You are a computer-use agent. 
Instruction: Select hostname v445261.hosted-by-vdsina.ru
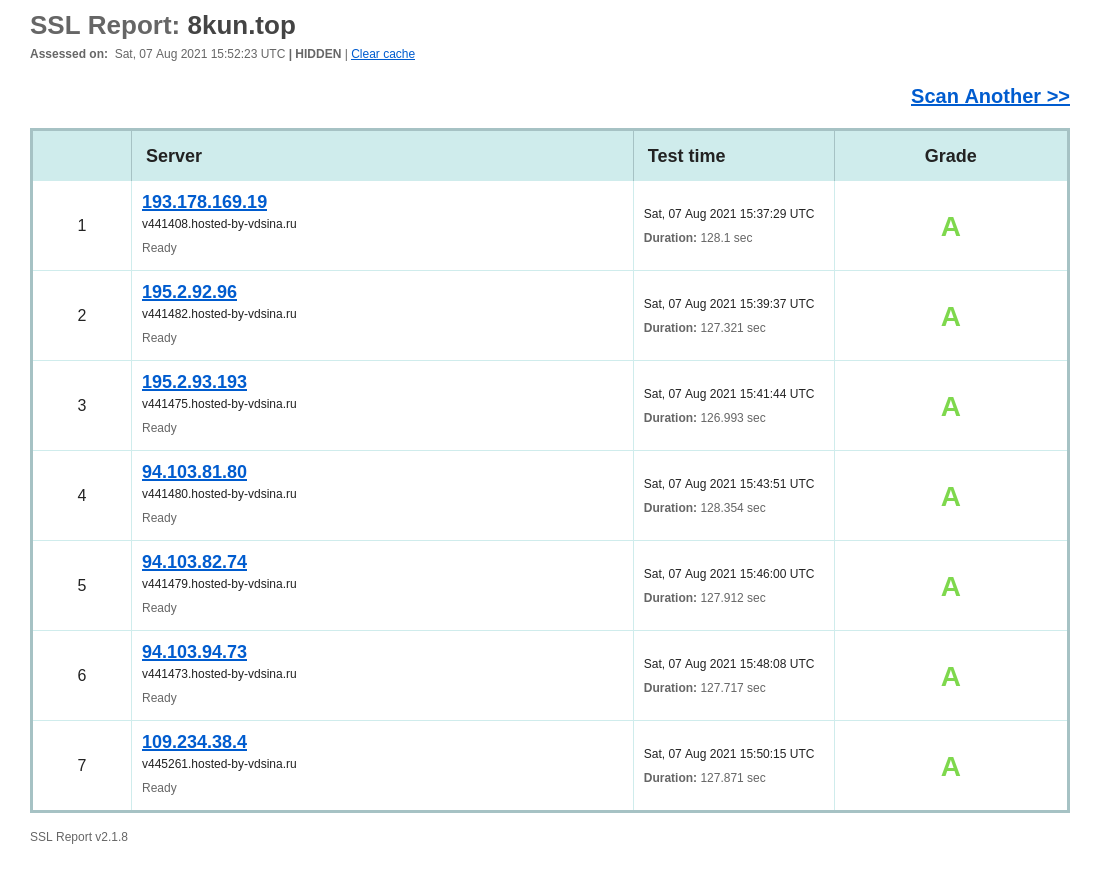click(219, 764)
